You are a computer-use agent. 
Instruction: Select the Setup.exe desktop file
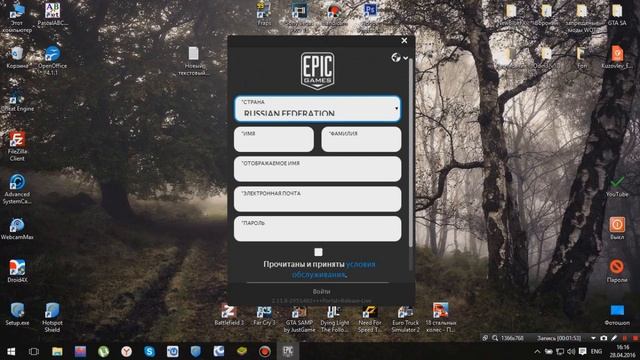(17, 314)
